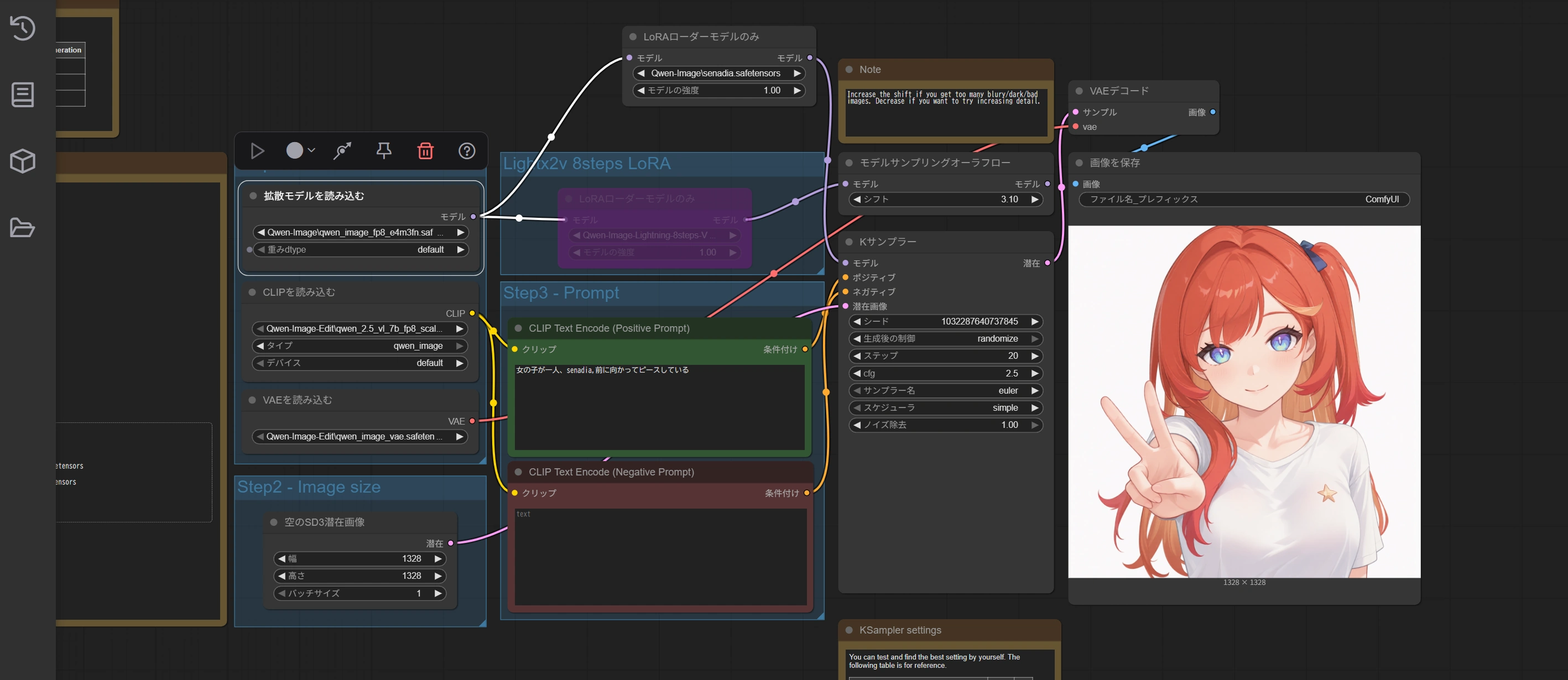Click the play icon in node toolbar
The width and height of the screenshot is (1568, 680).
258,151
